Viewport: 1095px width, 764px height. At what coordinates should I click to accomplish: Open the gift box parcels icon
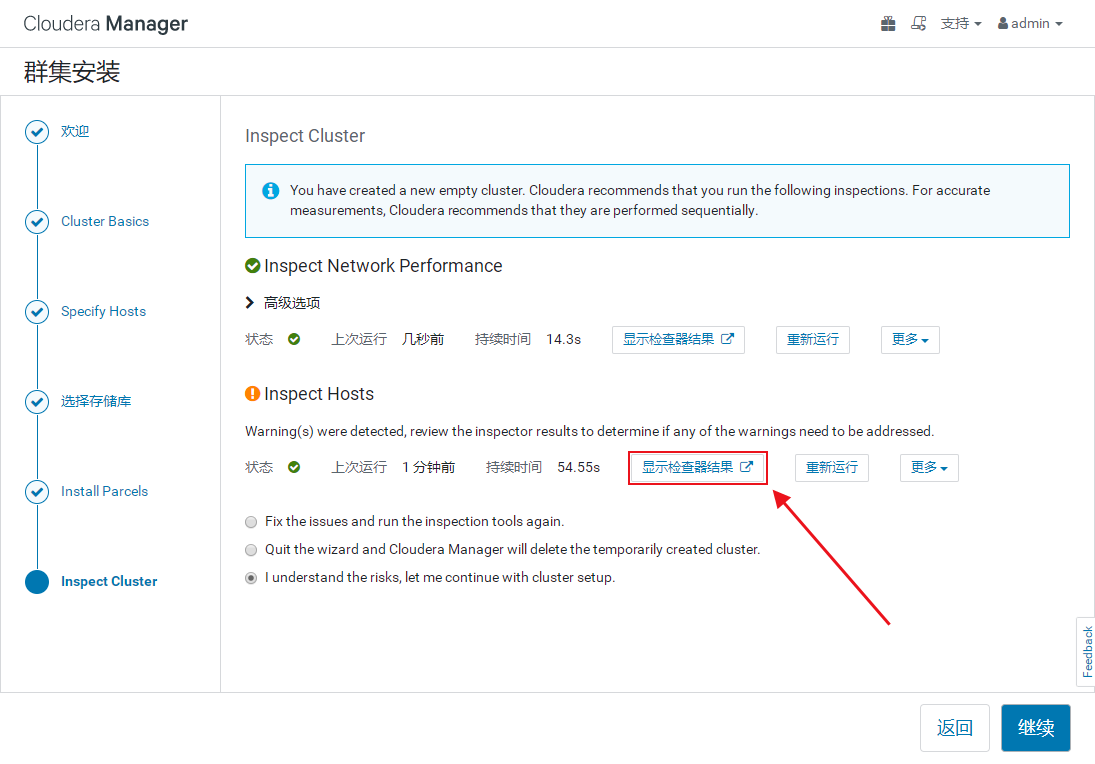tap(888, 24)
